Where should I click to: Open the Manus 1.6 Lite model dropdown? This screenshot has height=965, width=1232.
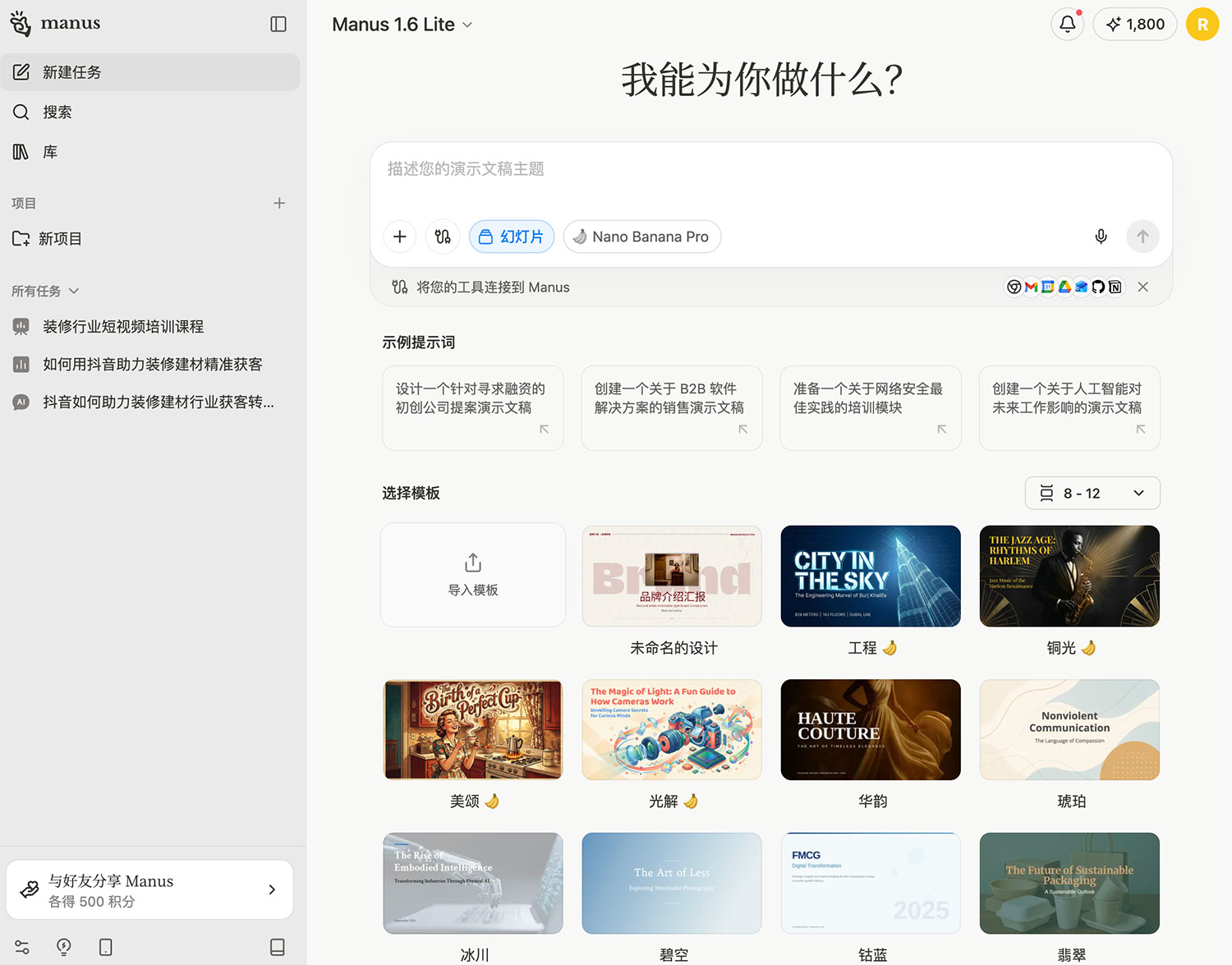pyautogui.click(x=402, y=24)
